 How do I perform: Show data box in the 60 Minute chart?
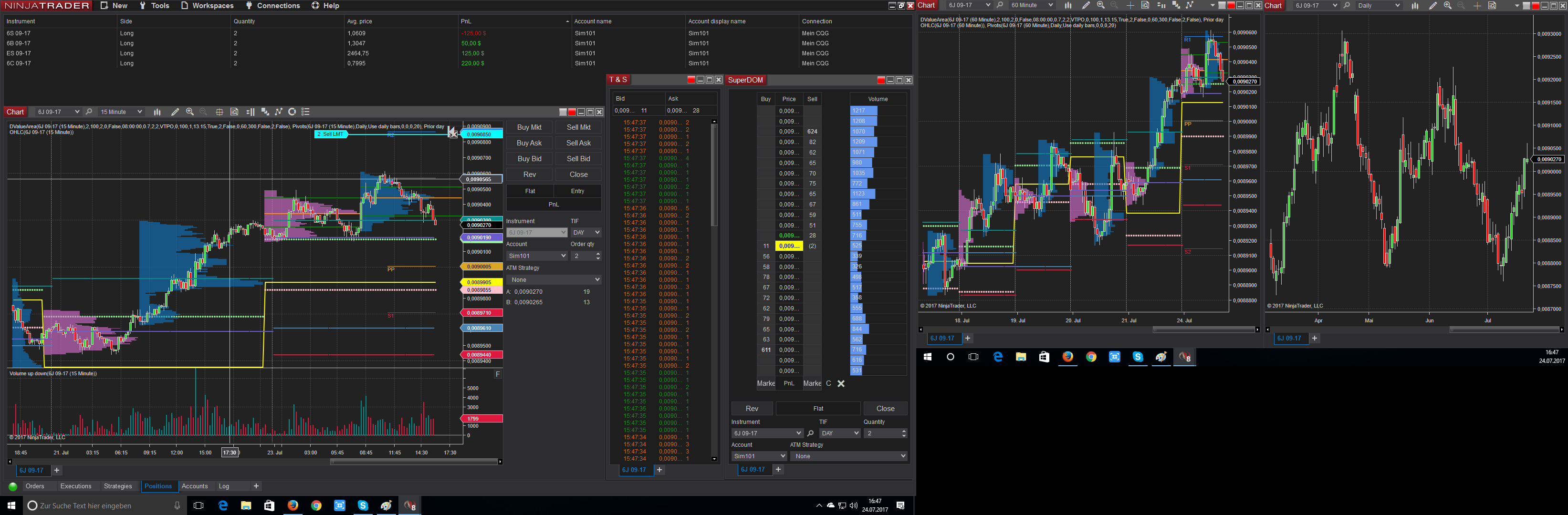(x=1145, y=5)
